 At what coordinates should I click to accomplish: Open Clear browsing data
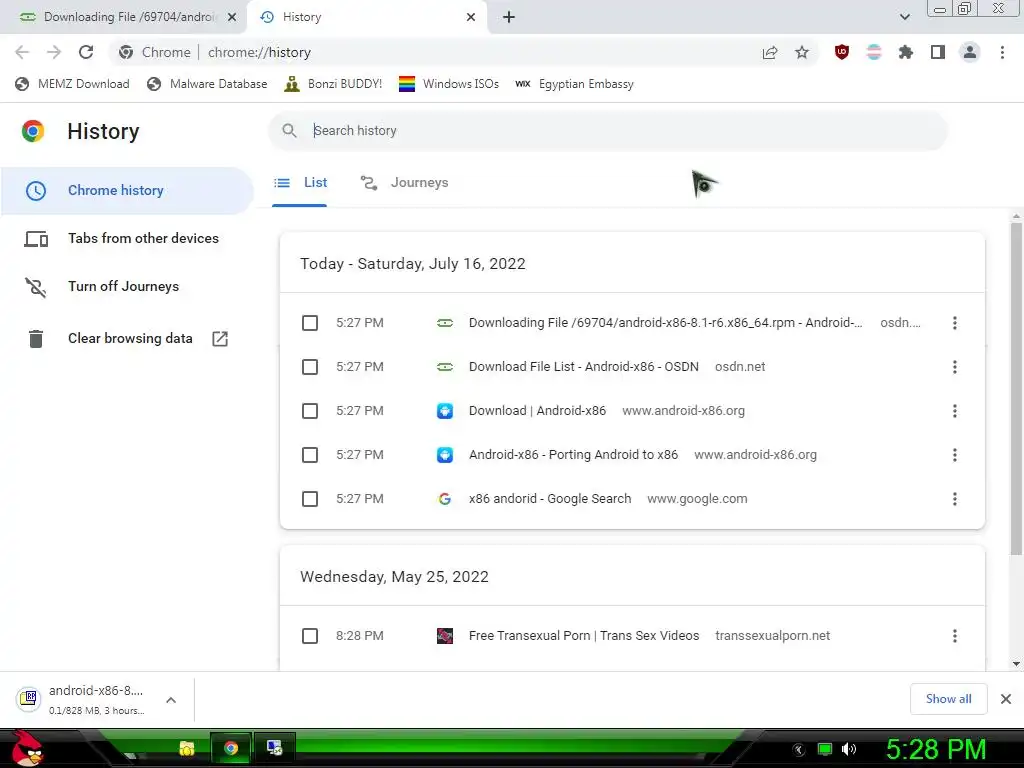(x=127, y=338)
